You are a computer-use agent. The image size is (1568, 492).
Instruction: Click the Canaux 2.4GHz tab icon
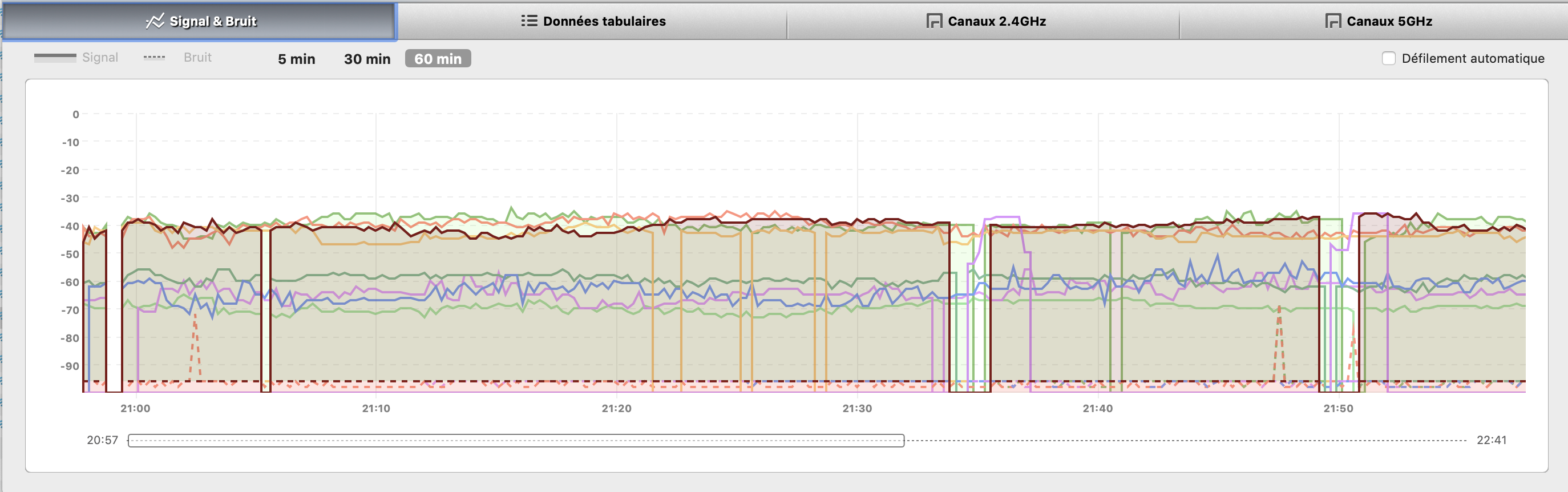[933, 21]
